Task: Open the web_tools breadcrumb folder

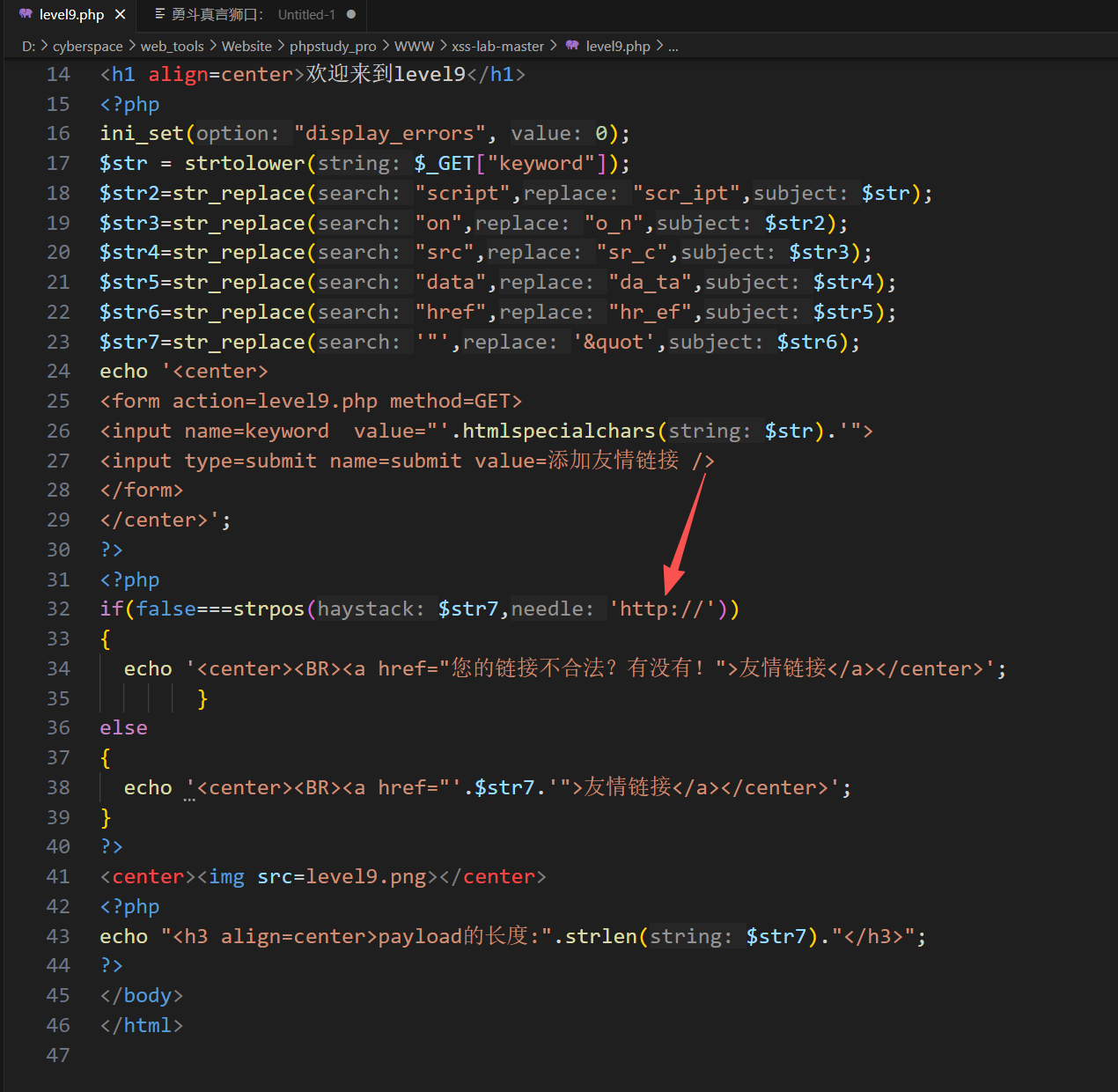Action: point(173,46)
